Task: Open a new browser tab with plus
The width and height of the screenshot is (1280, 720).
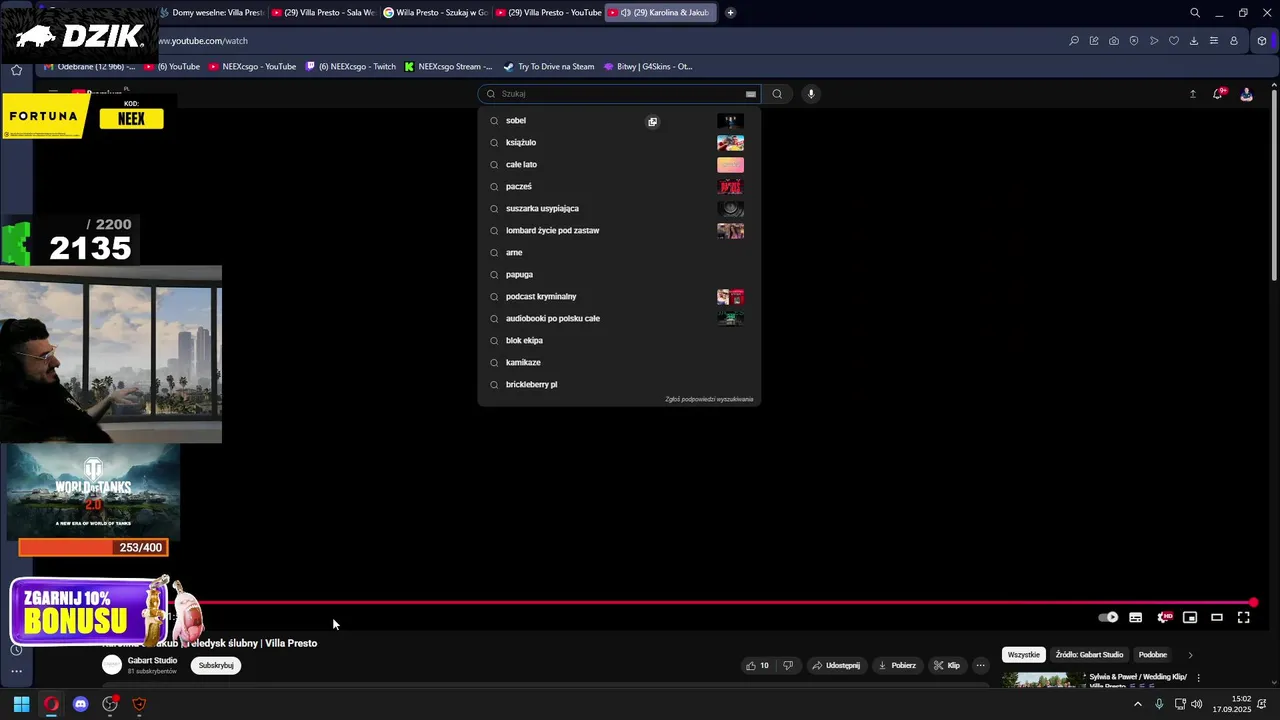Action: [x=731, y=13]
